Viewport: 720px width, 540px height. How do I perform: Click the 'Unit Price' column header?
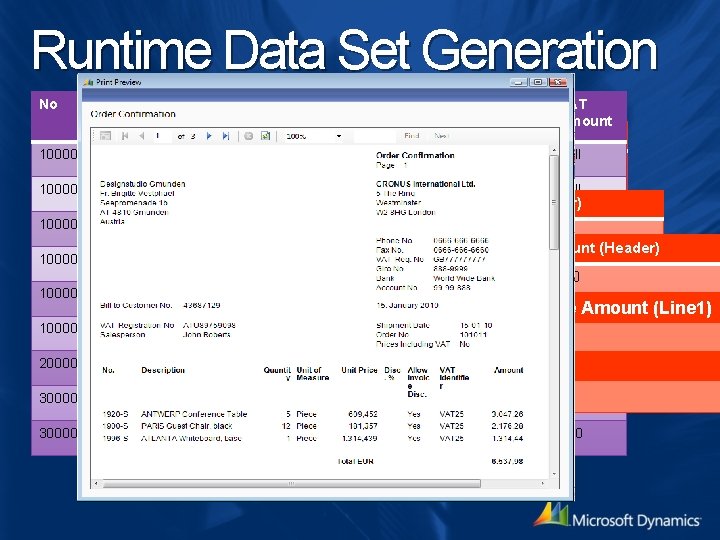point(359,370)
